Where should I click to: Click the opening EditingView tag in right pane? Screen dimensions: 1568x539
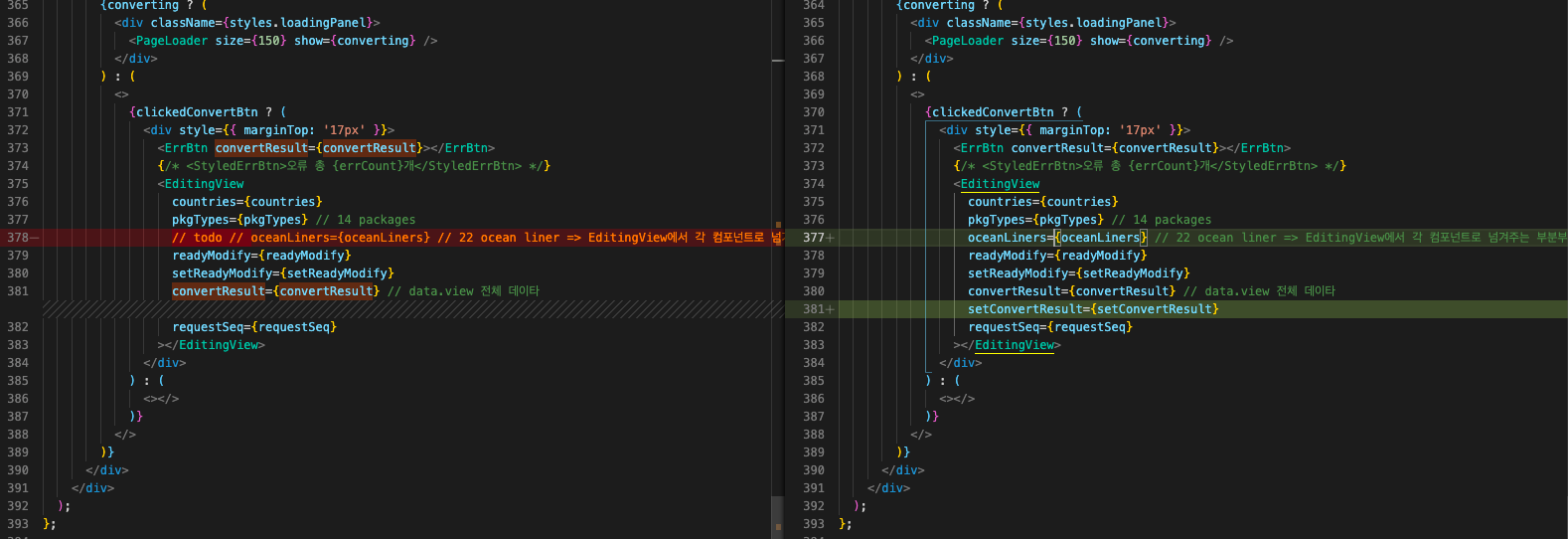(x=1000, y=184)
